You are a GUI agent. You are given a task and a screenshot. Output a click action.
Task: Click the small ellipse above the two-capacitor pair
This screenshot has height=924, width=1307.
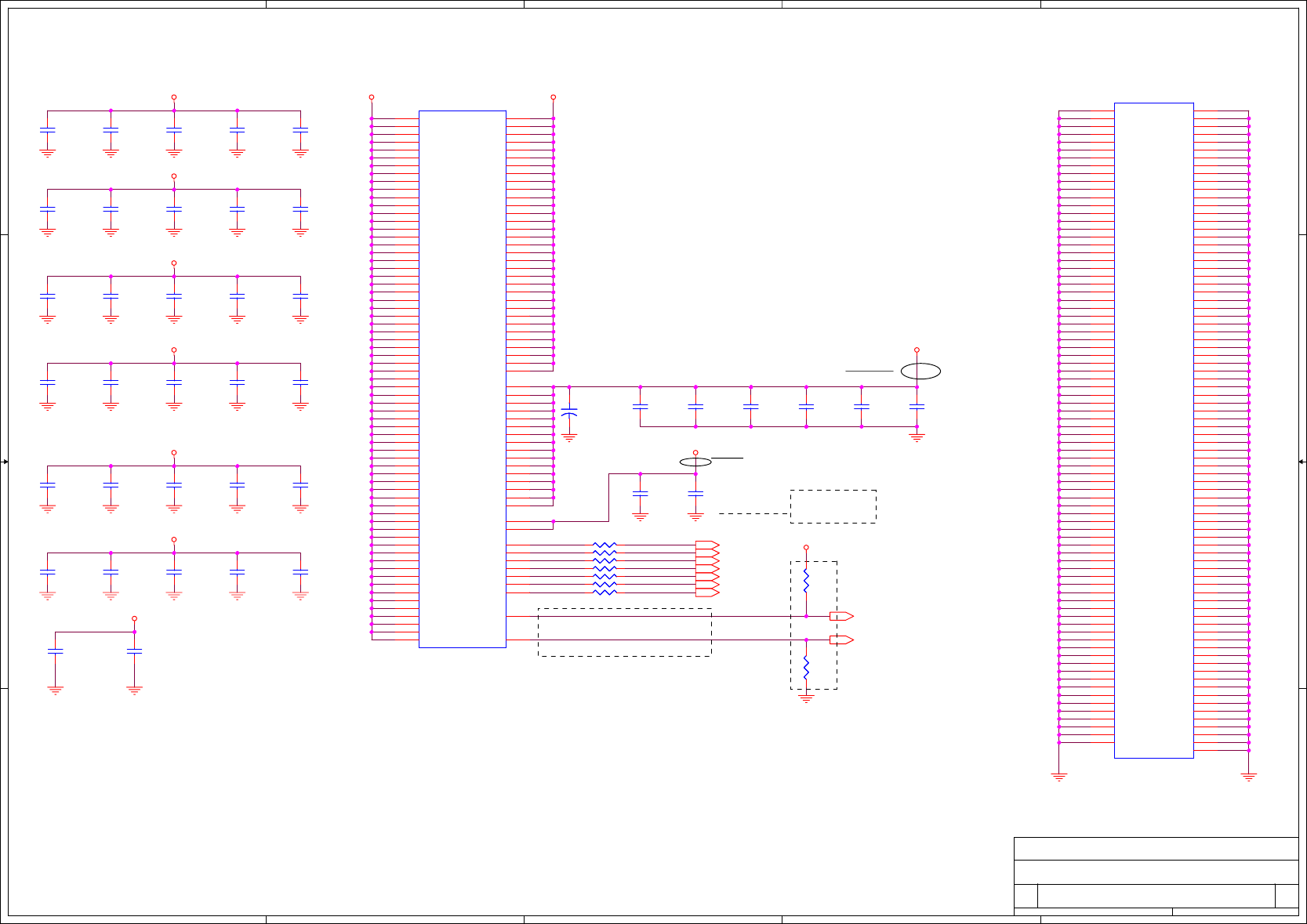click(x=695, y=462)
